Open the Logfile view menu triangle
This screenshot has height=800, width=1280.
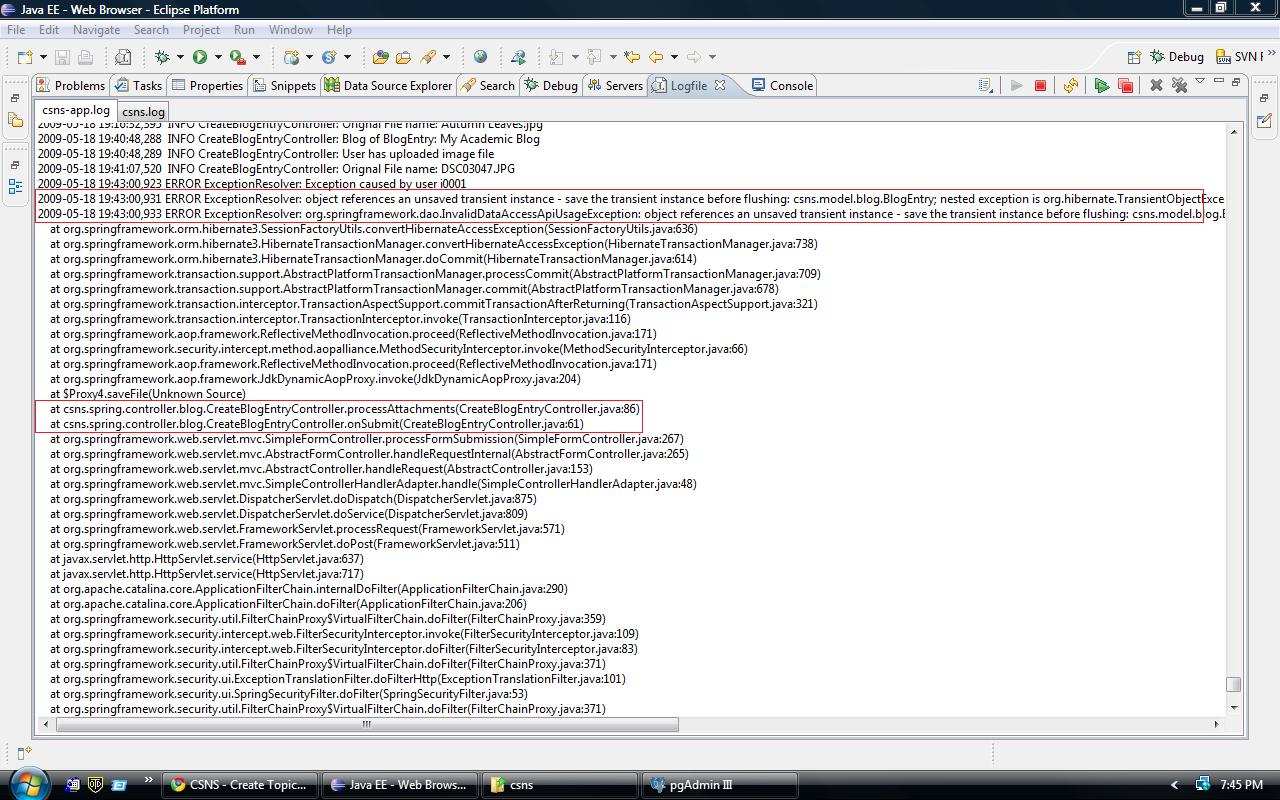click(1199, 82)
